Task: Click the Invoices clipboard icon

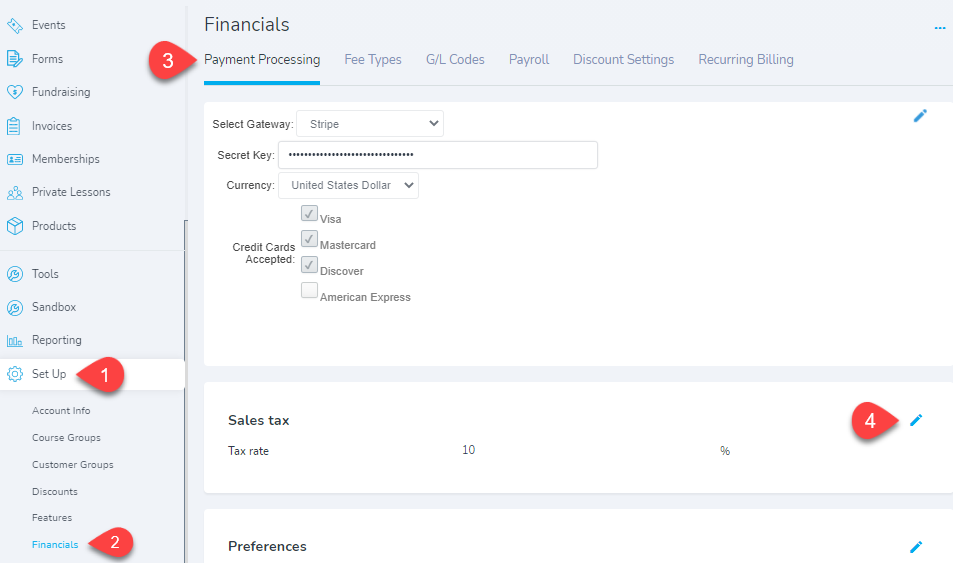Action: coord(13,126)
